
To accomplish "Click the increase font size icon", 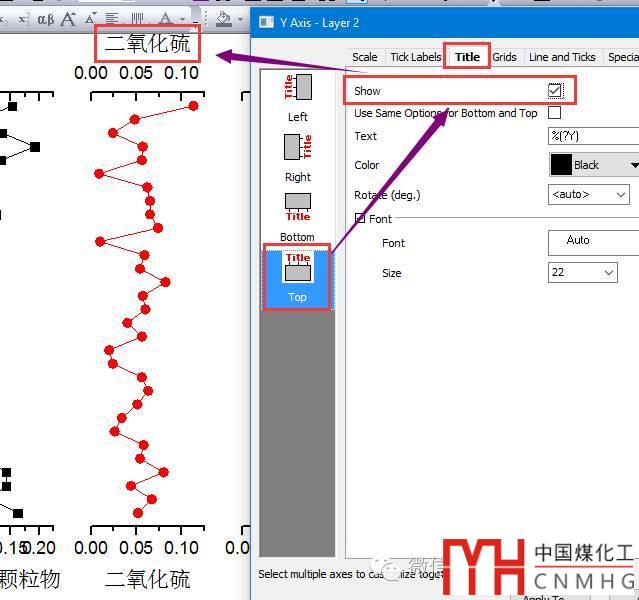I will click(69, 19).
